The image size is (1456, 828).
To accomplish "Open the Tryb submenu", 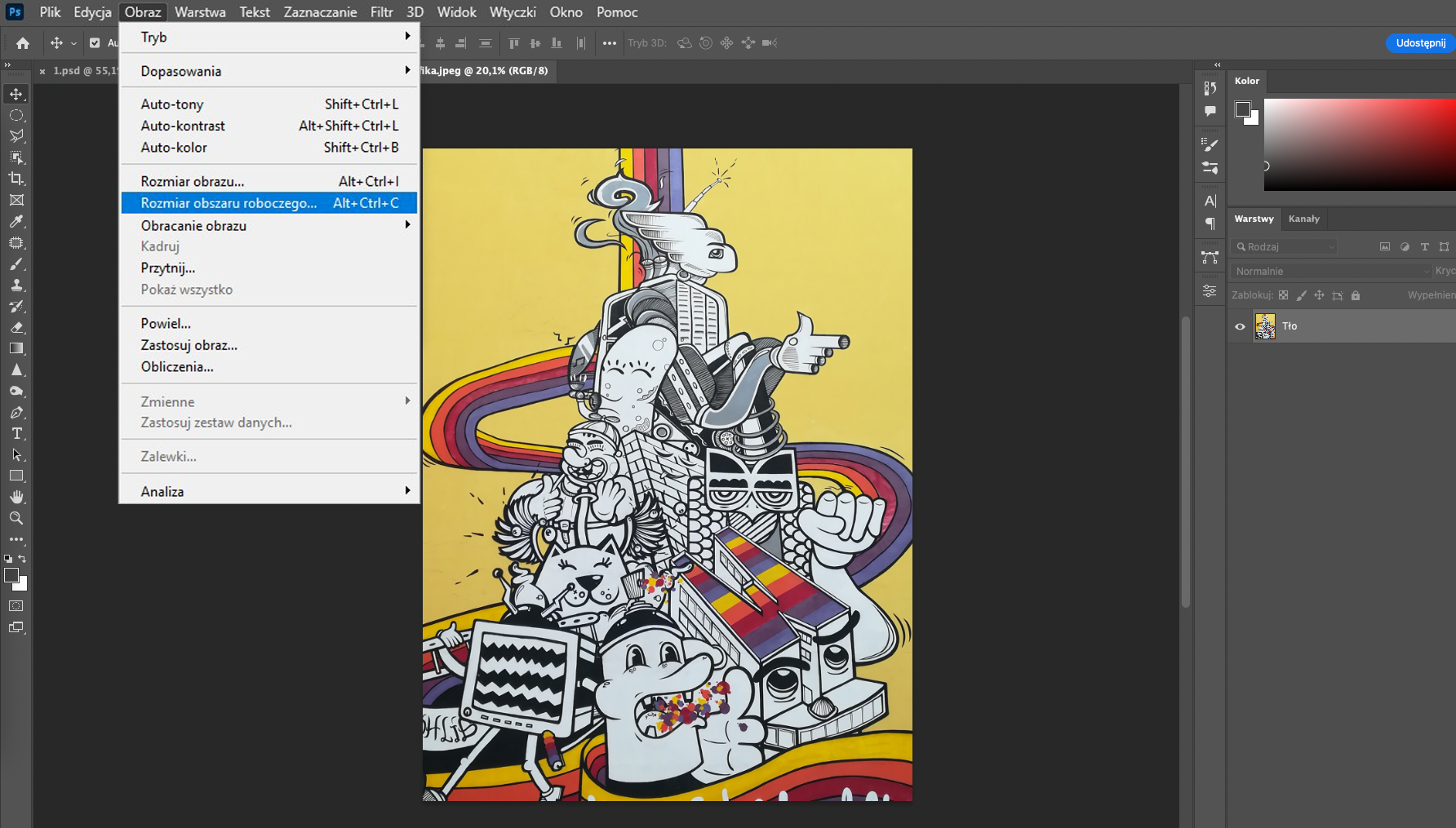I will 269,37.
